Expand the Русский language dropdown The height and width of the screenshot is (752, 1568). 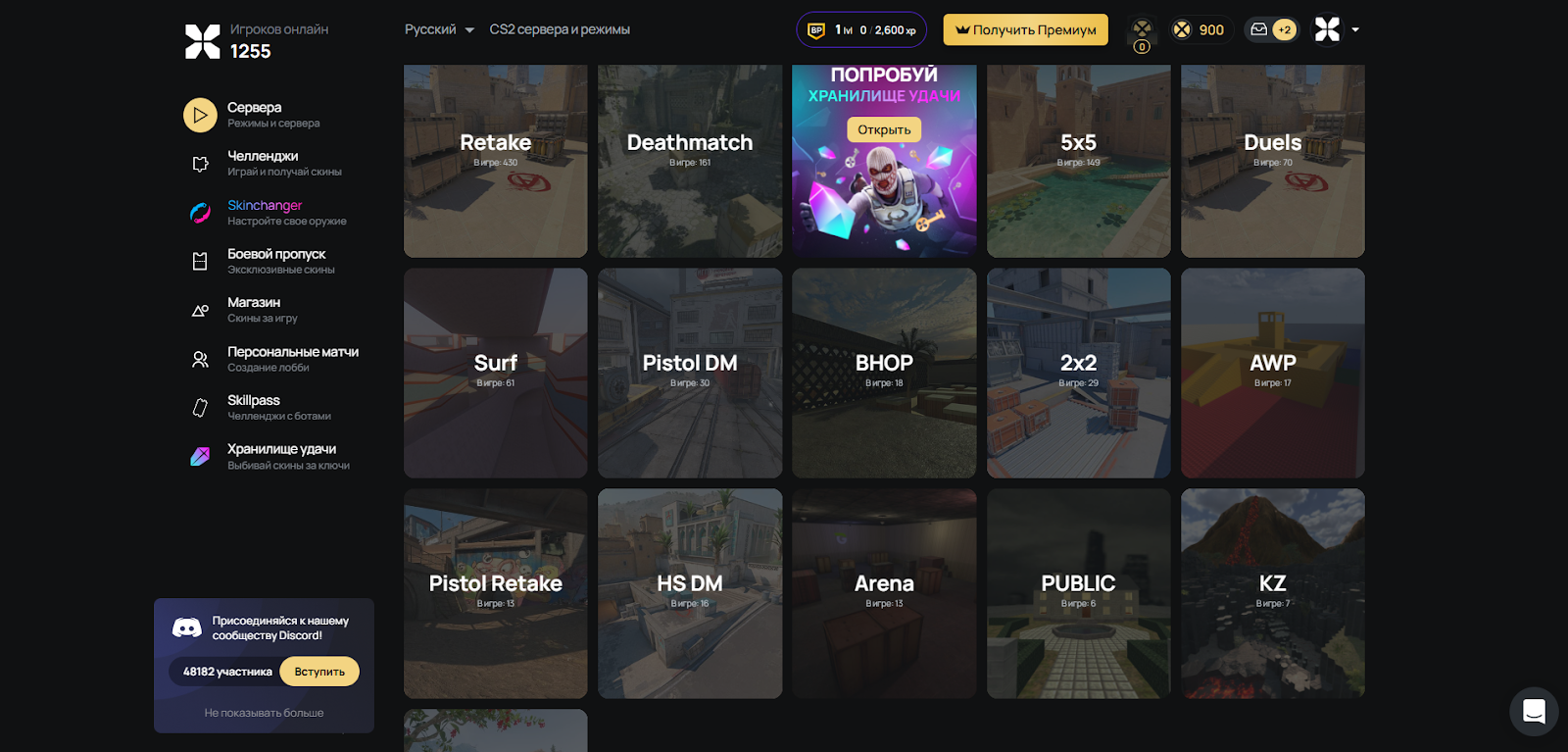(x=439, y=29)
